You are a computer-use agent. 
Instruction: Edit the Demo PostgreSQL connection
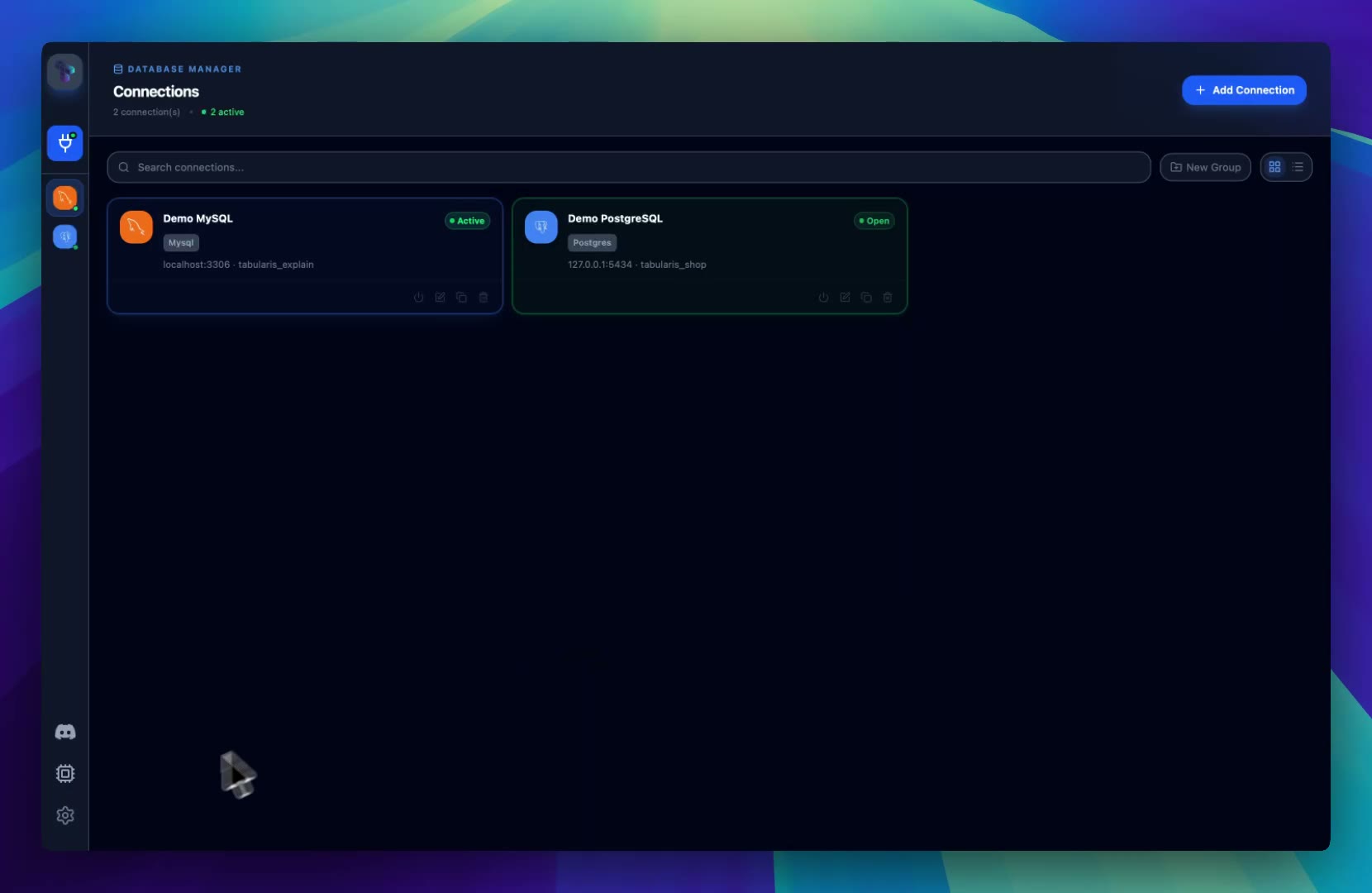pyautogui.click(x=845, y=298)
